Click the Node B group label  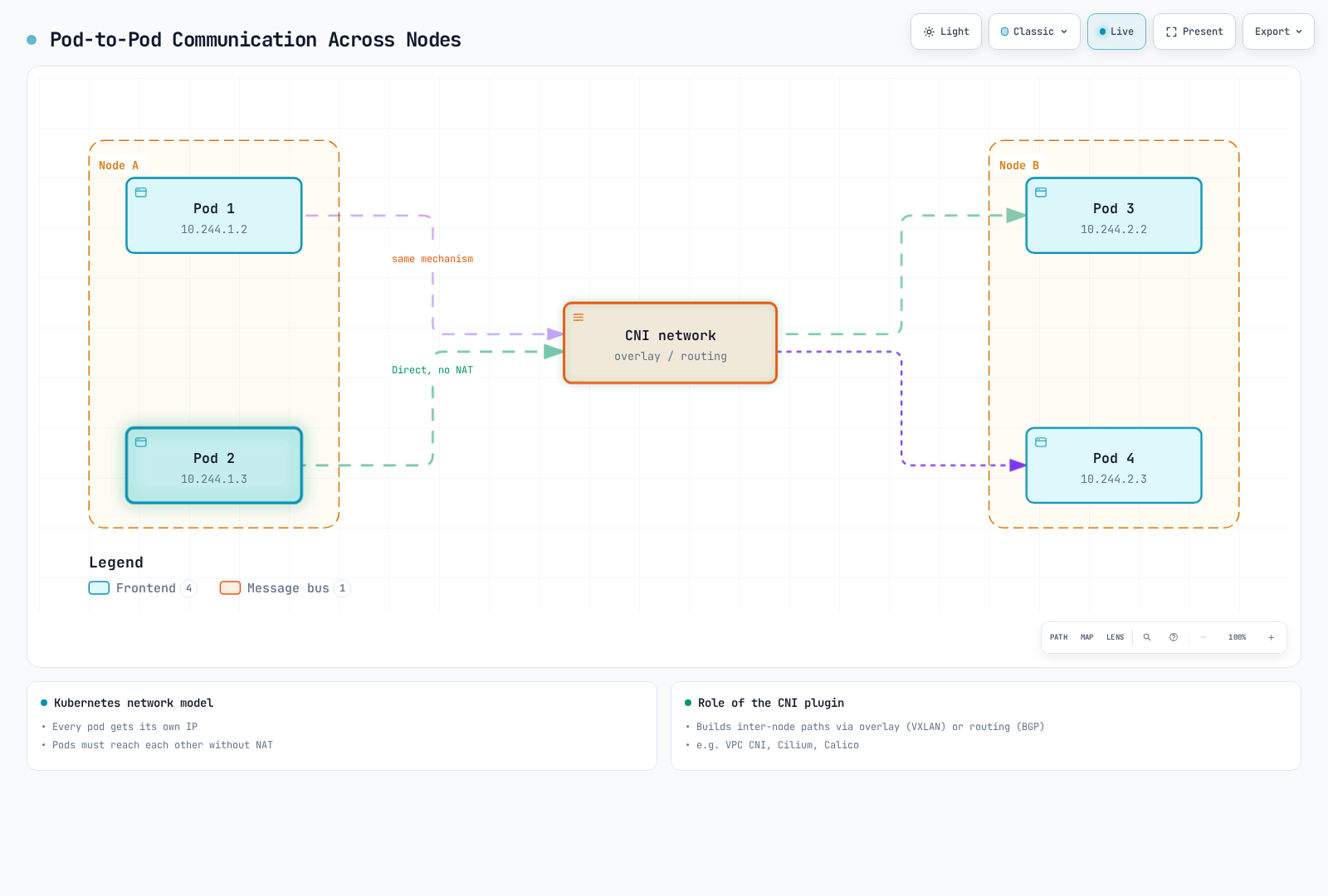point(1019,165)
